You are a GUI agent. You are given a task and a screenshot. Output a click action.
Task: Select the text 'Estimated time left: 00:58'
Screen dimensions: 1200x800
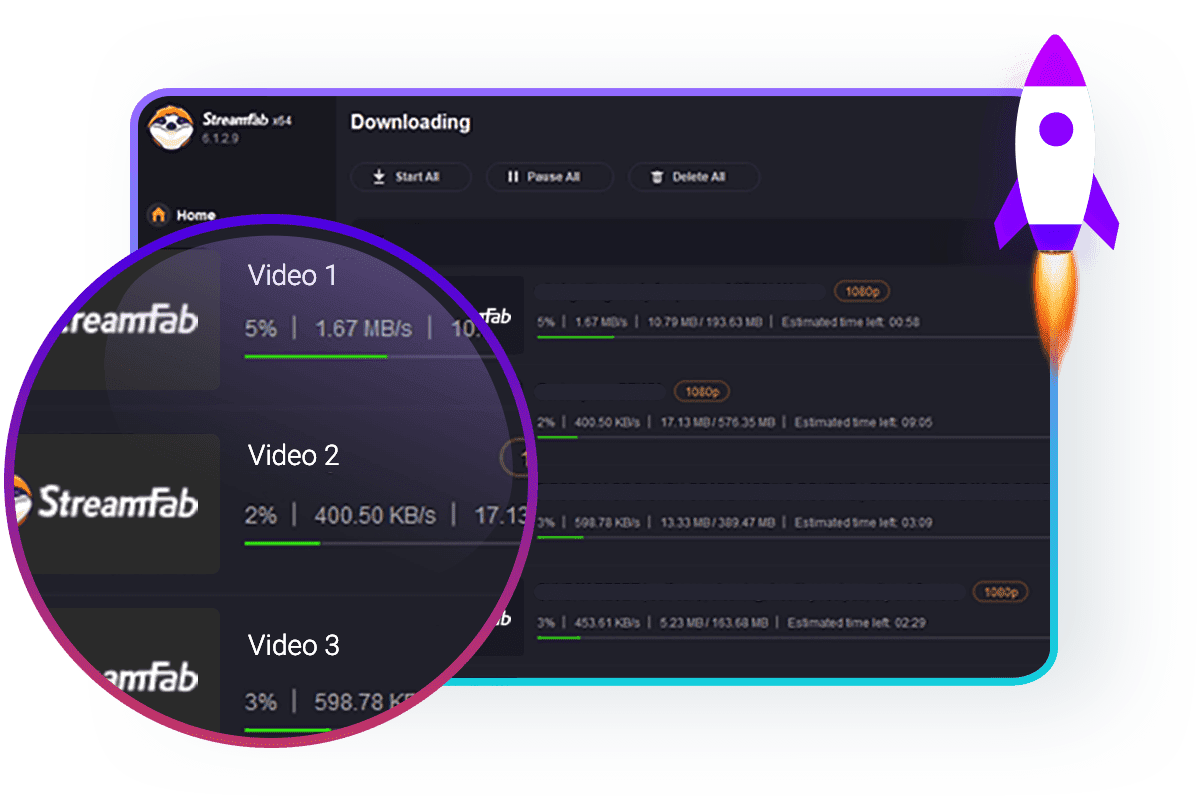(x=850, y=322)
